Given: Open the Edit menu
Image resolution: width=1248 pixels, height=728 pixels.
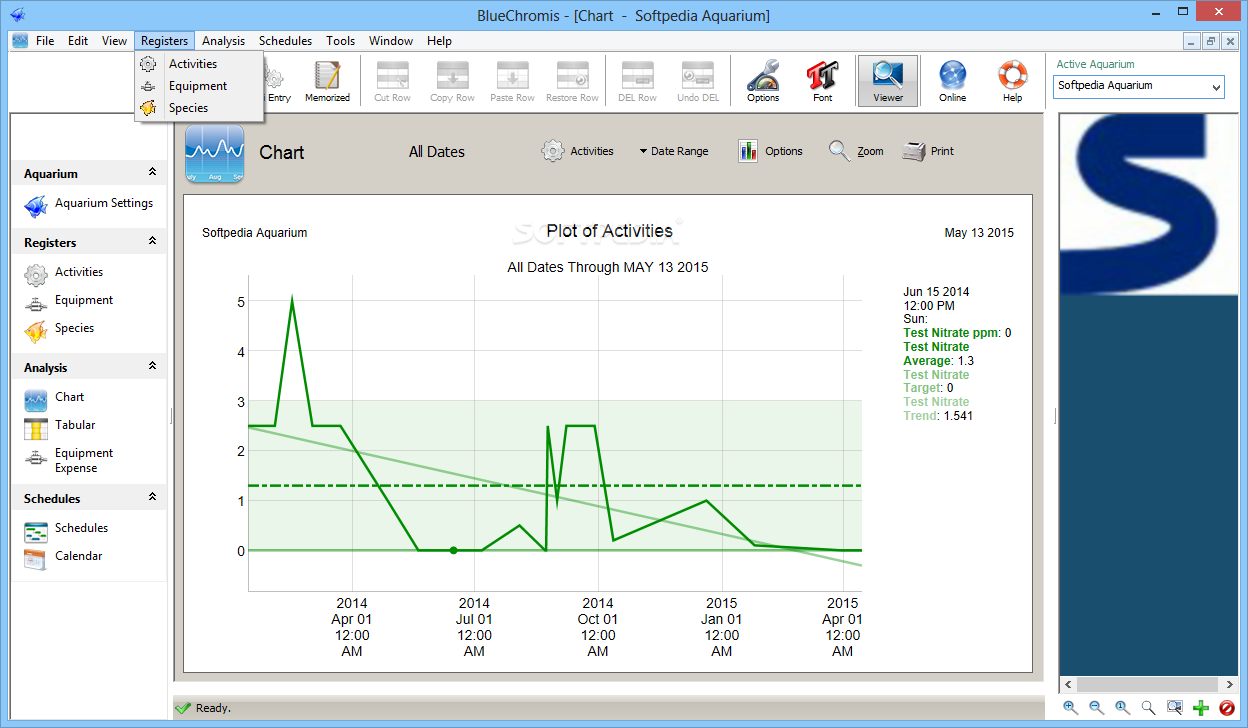Looking at the screenshot, I should tap(78, 41).
